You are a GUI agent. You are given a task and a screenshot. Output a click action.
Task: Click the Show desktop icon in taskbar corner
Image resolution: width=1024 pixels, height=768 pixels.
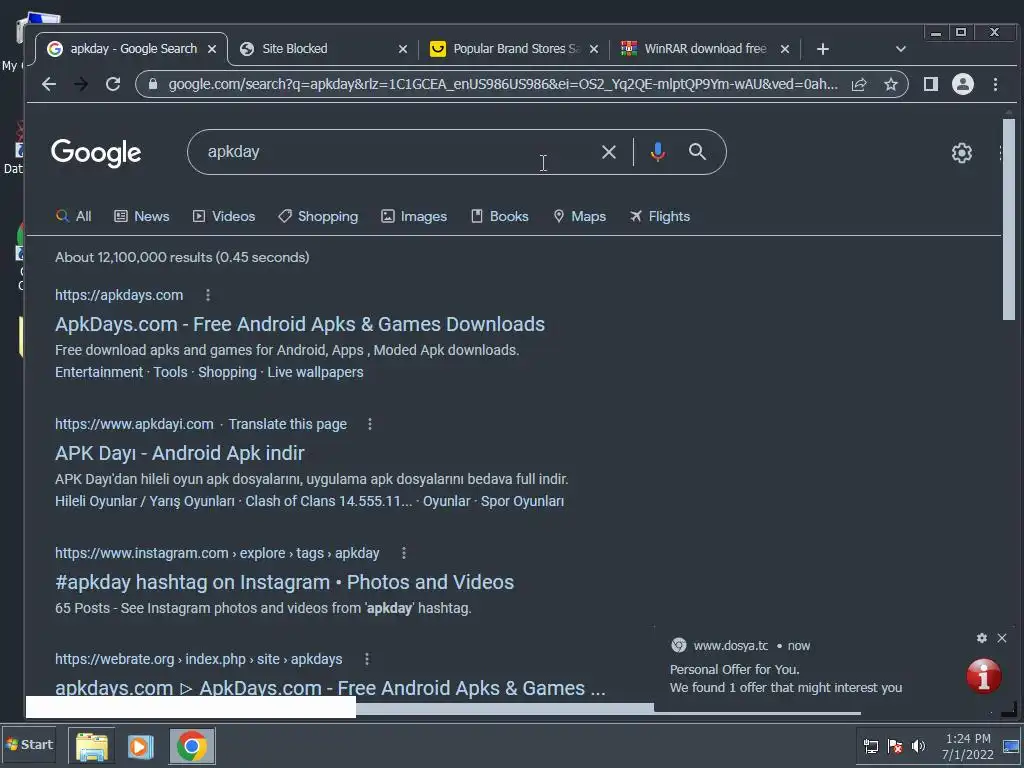1012,746
